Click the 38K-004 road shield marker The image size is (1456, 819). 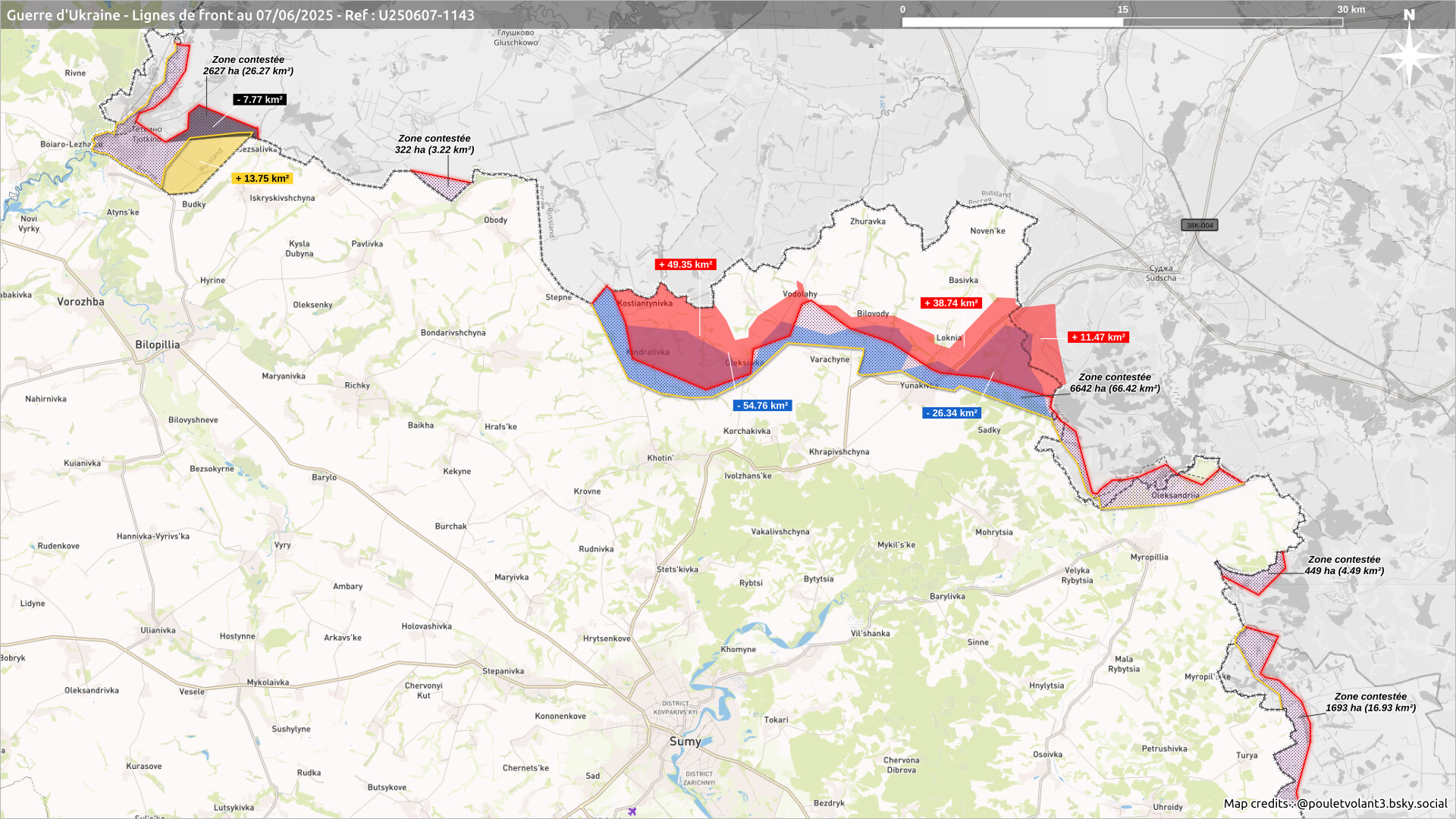pyautogui.click(x=1199, y=225)
